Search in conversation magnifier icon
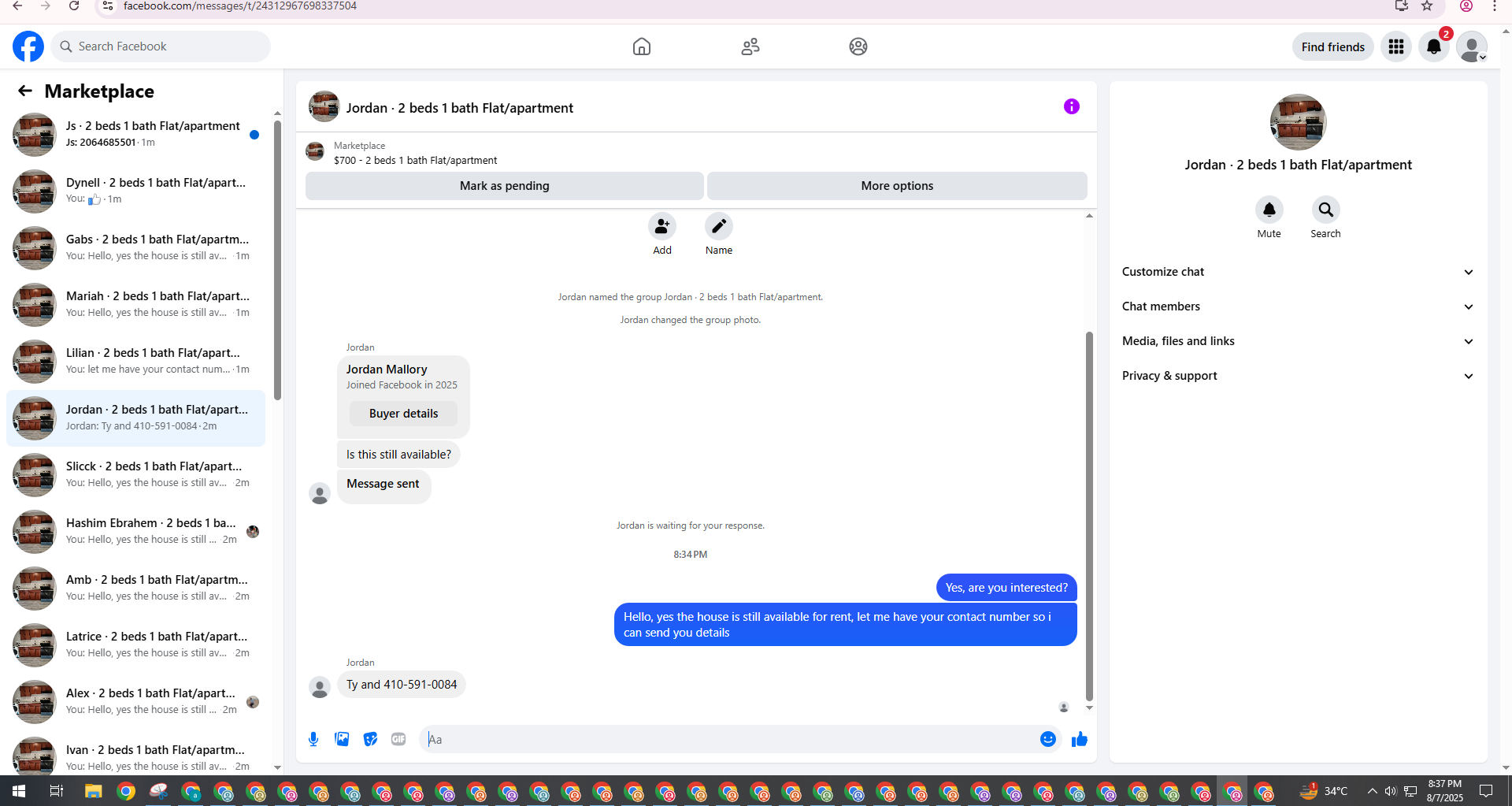 pyautogui.click(x=1326, y=210)
